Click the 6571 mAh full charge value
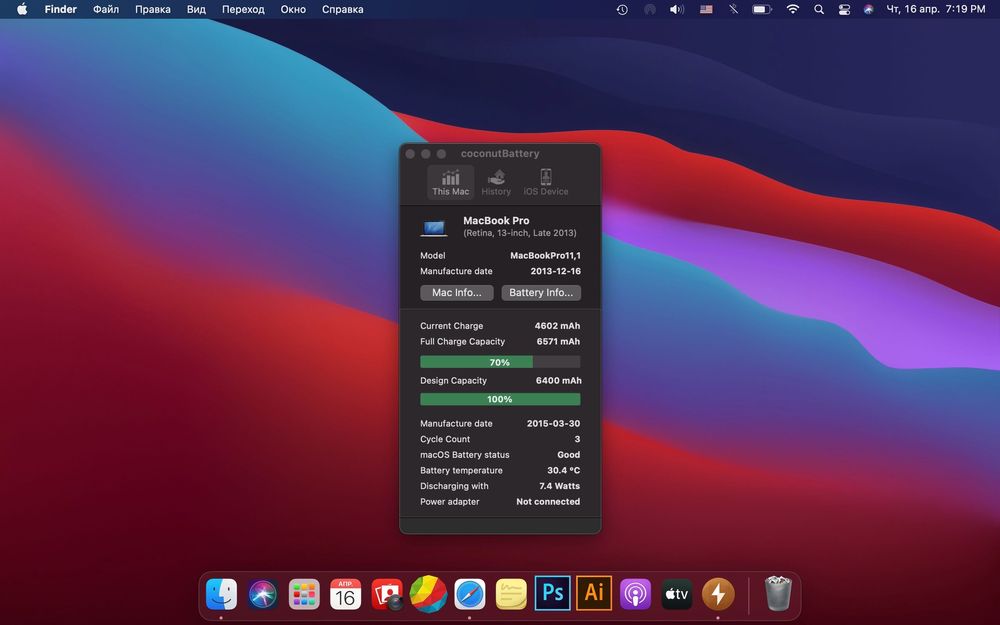This screenshot has width=1000, height=625. pos(558,342)
